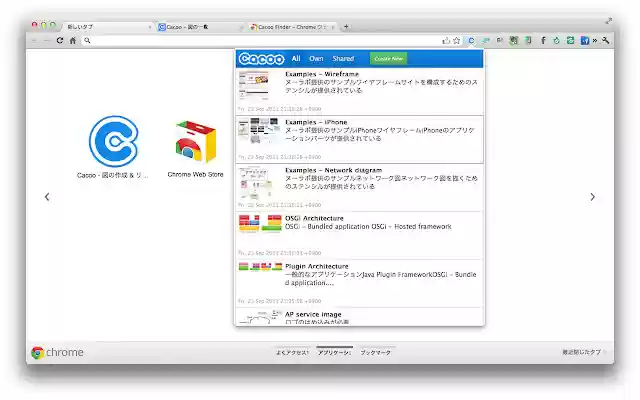Switch to the 'Cacoo Finder - Chrome' tab
The height and width of the screenshot is (400, 640).
click(x=292, y=27)
